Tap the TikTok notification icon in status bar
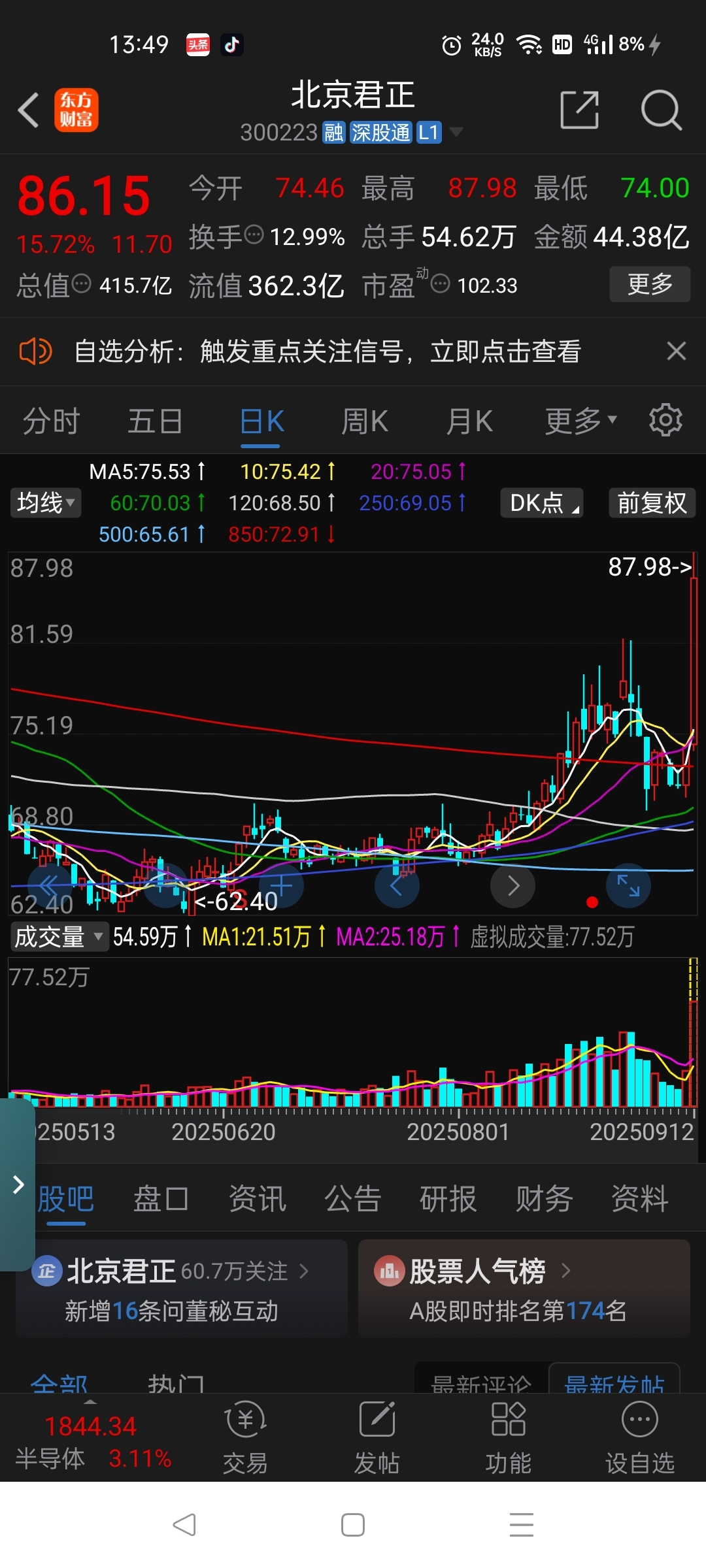The height and width of the screenshot is (1568, 706). pyautogui.click(x=232, y=44)
